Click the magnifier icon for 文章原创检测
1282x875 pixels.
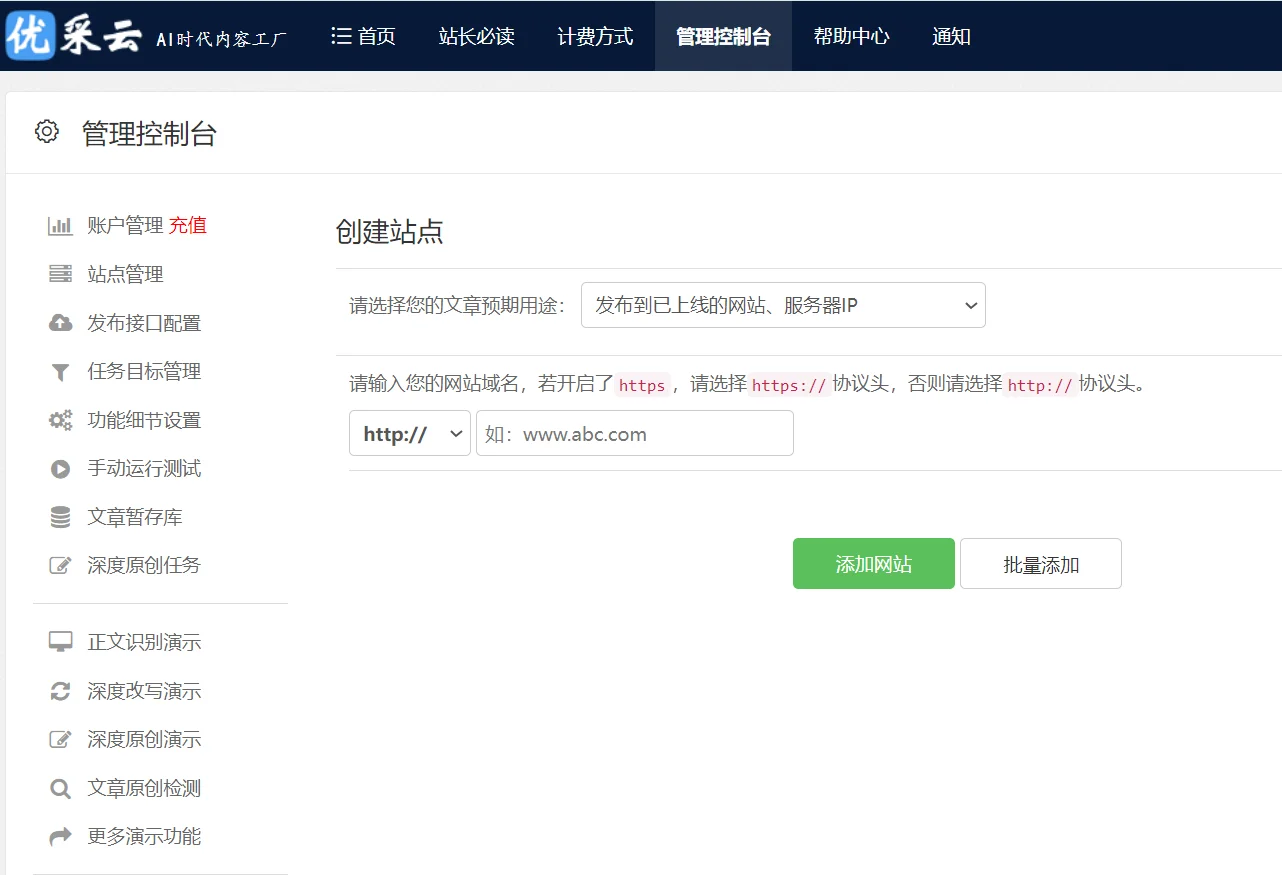click(60, 788)
